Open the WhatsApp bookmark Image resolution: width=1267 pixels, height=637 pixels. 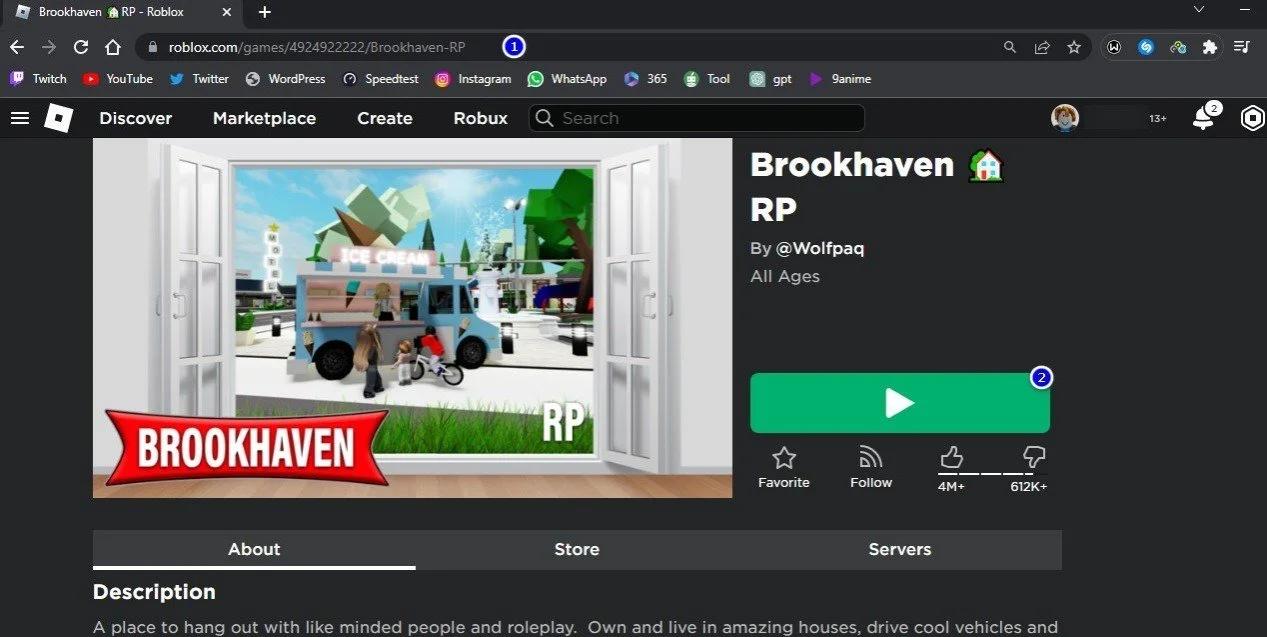click(567, 79)
